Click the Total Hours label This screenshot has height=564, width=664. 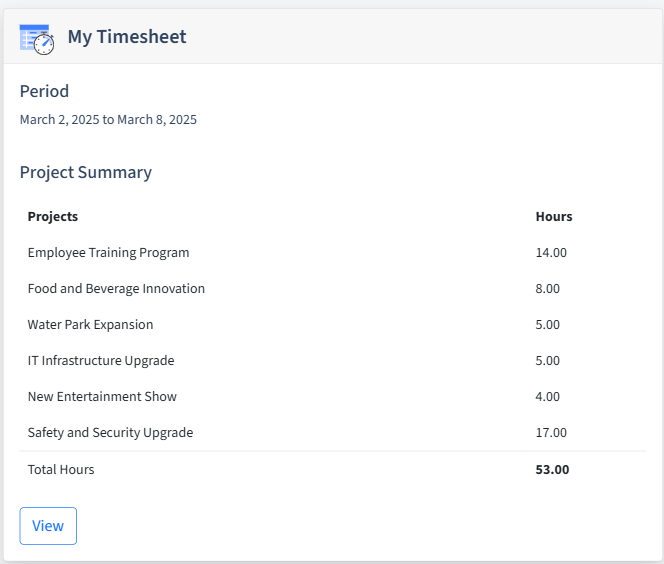[61, 469]
